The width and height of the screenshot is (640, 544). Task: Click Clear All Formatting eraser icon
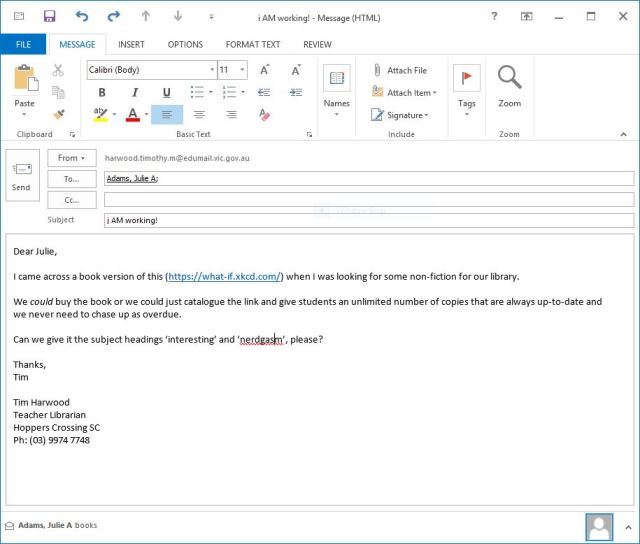pos(265,115)
